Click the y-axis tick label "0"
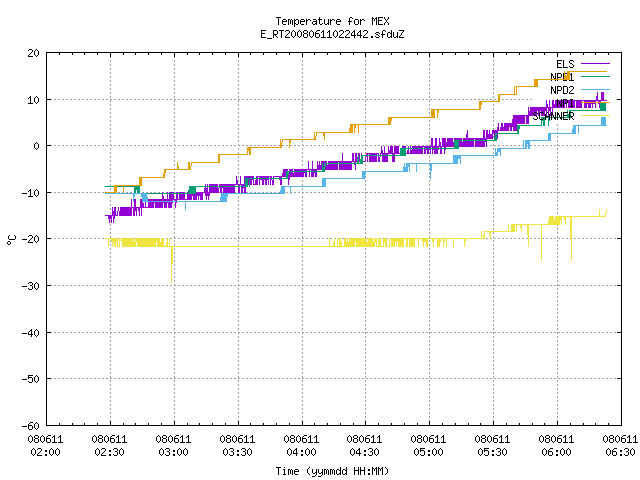 pyautogui.click(x=37, y=146)
